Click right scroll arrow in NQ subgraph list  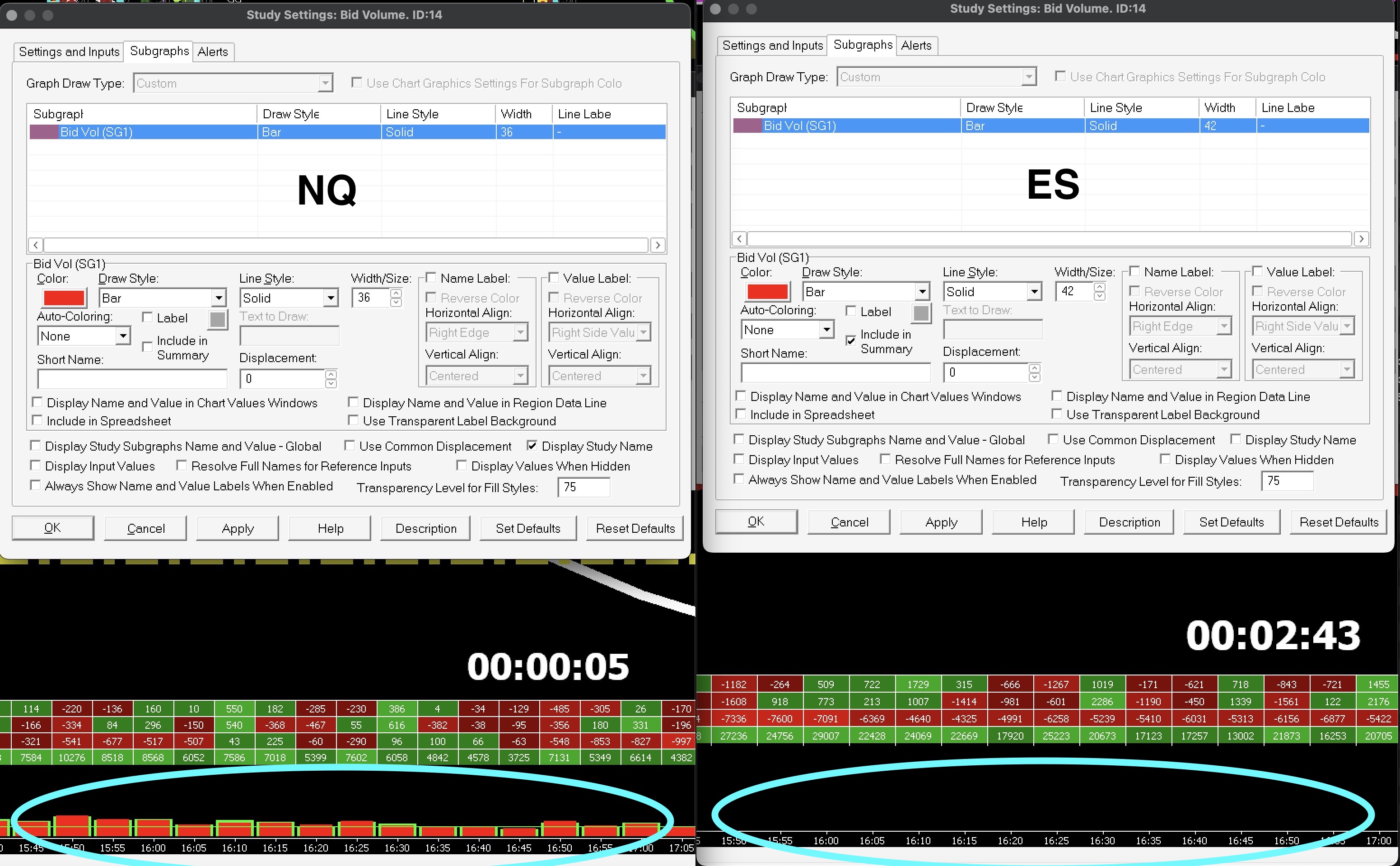tap(658, 245)
